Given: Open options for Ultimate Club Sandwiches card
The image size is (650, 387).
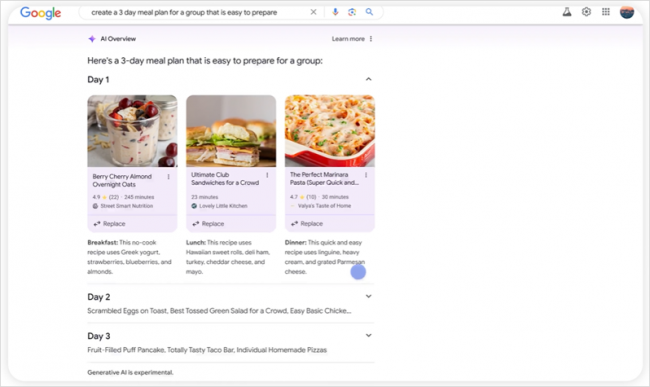Looking at the screenshot, I should click(x=267, y=175).
